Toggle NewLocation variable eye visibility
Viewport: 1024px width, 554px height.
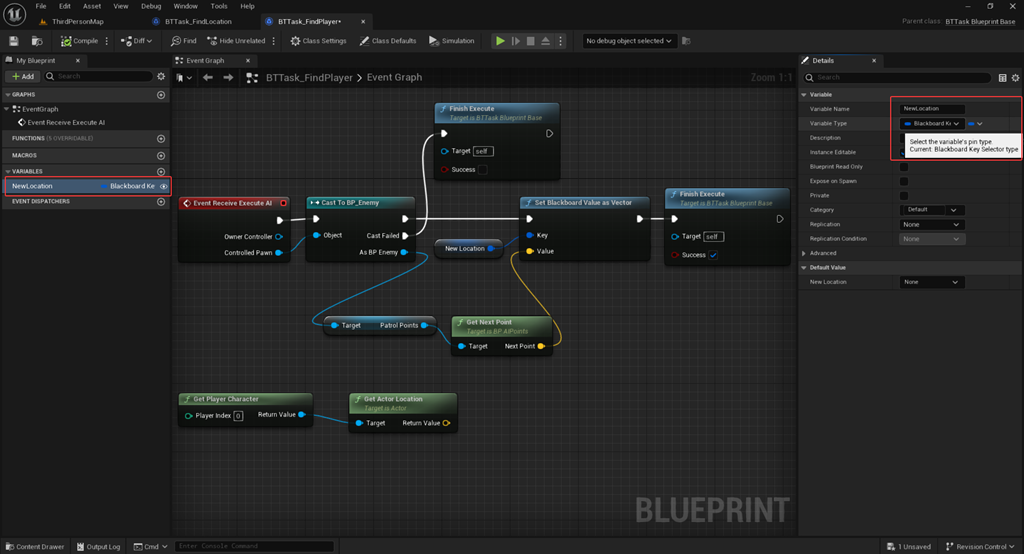[x=164, y=186]
